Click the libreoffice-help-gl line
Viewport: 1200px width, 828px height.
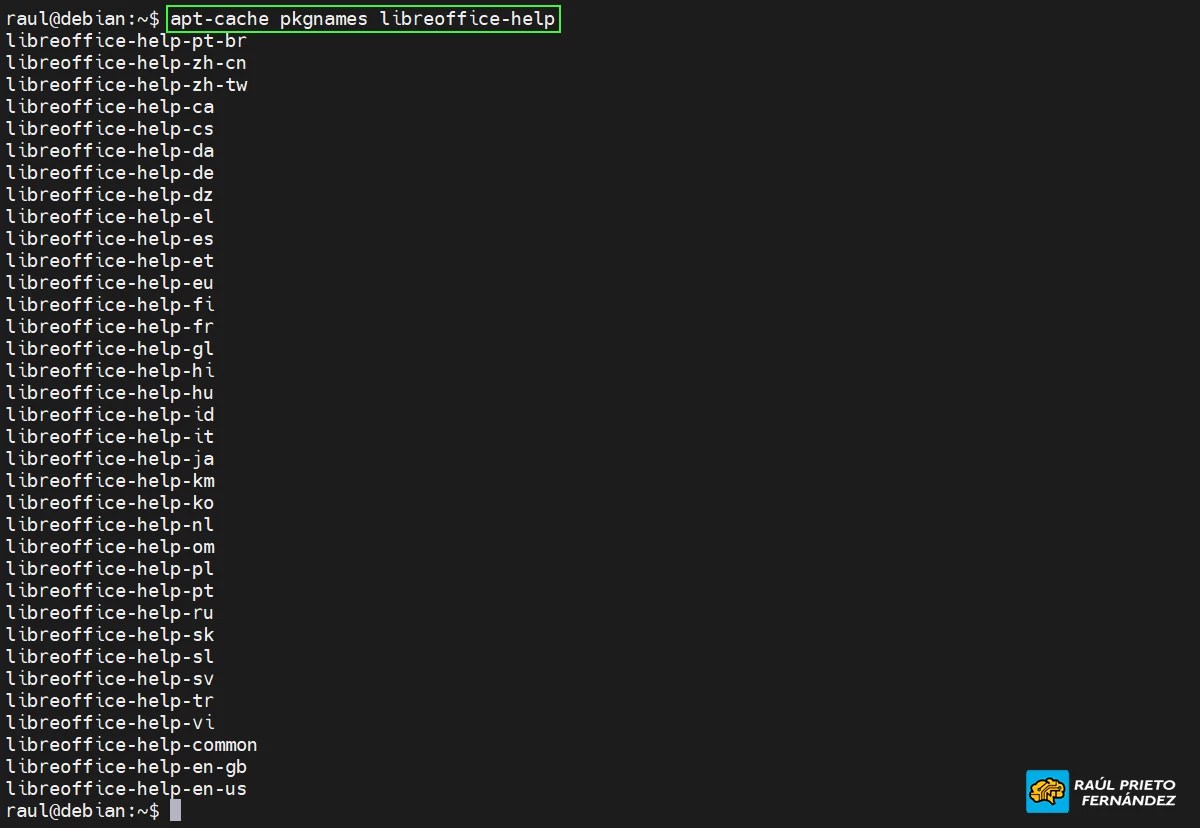[x=110, y=349]
